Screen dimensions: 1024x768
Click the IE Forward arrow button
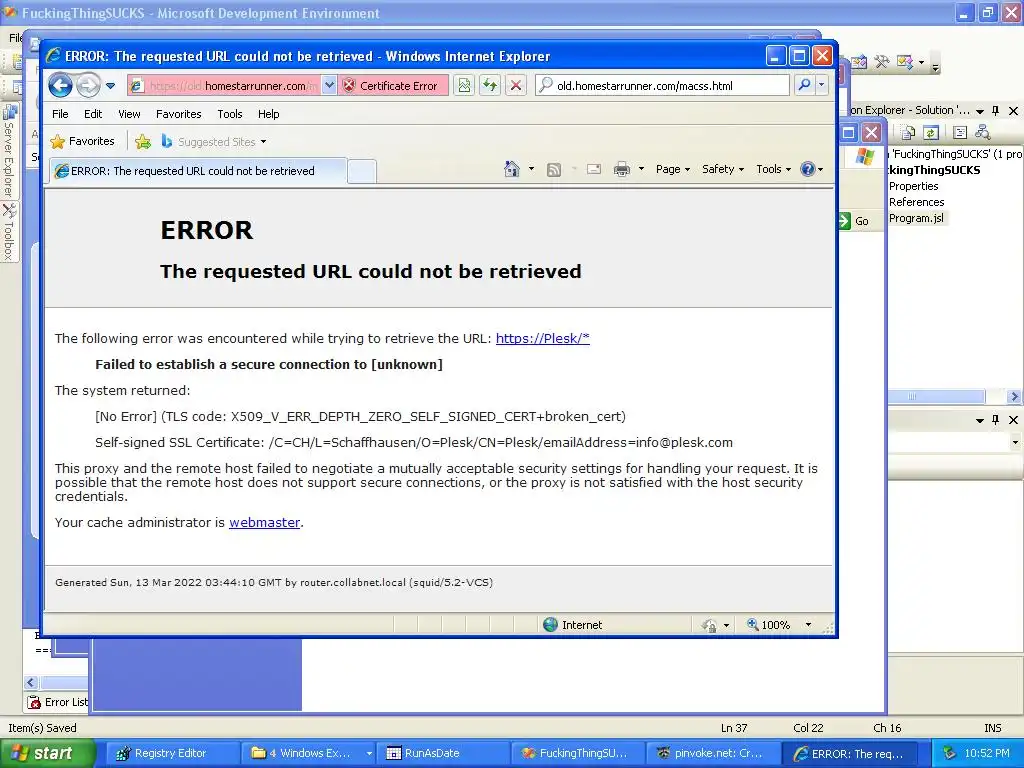(88, 86)
